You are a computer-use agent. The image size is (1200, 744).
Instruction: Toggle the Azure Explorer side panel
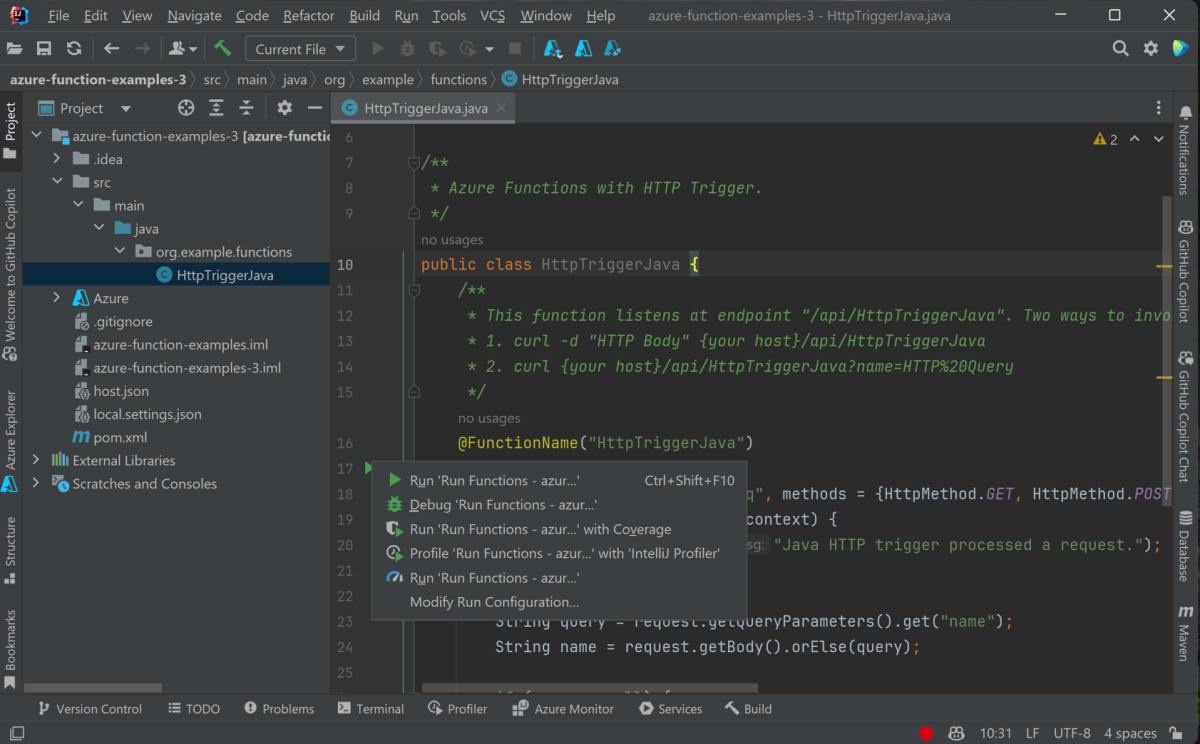[x=10, y=440]
